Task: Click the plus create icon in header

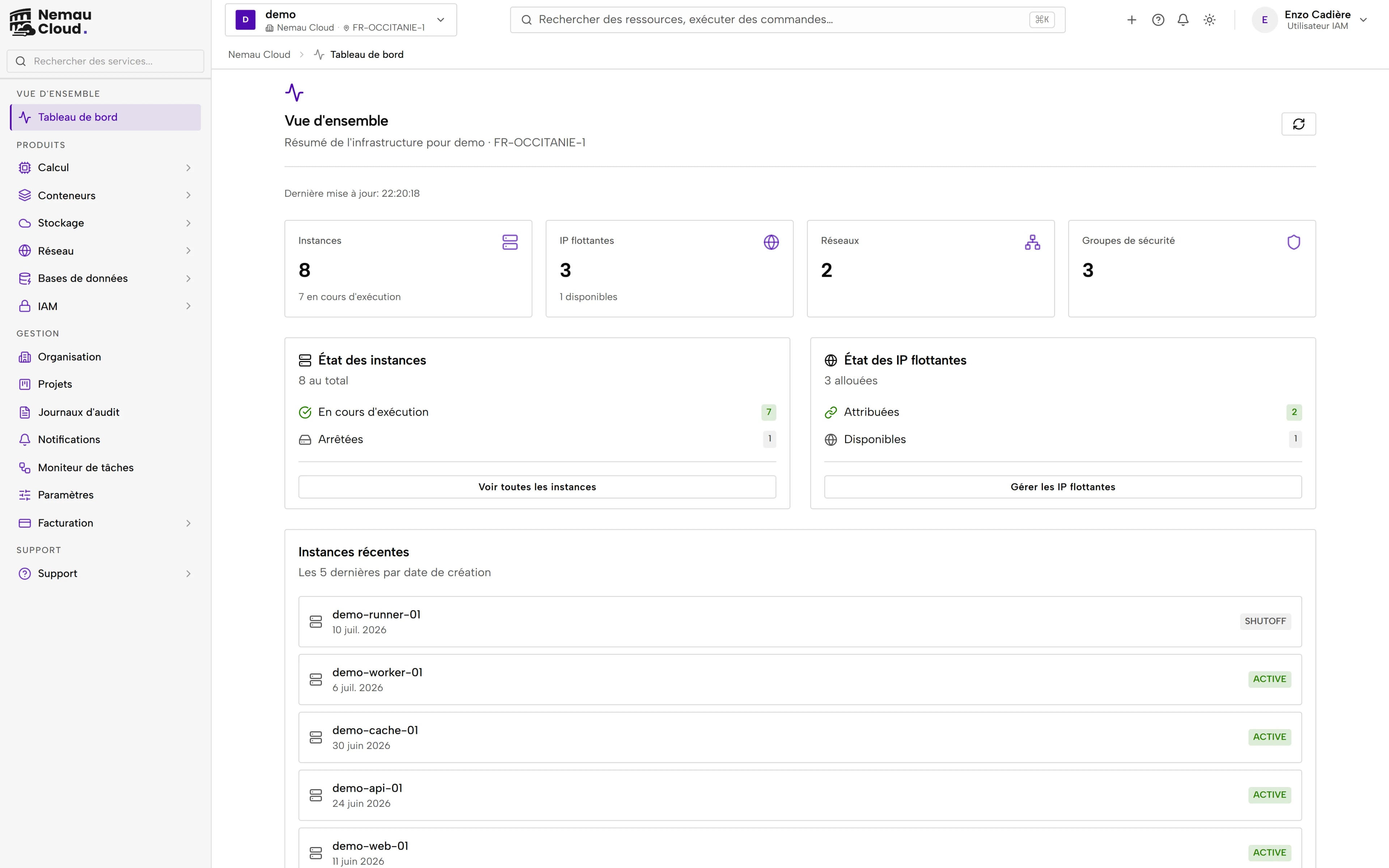Action: pyautogui.click(x=1131, y=20)
